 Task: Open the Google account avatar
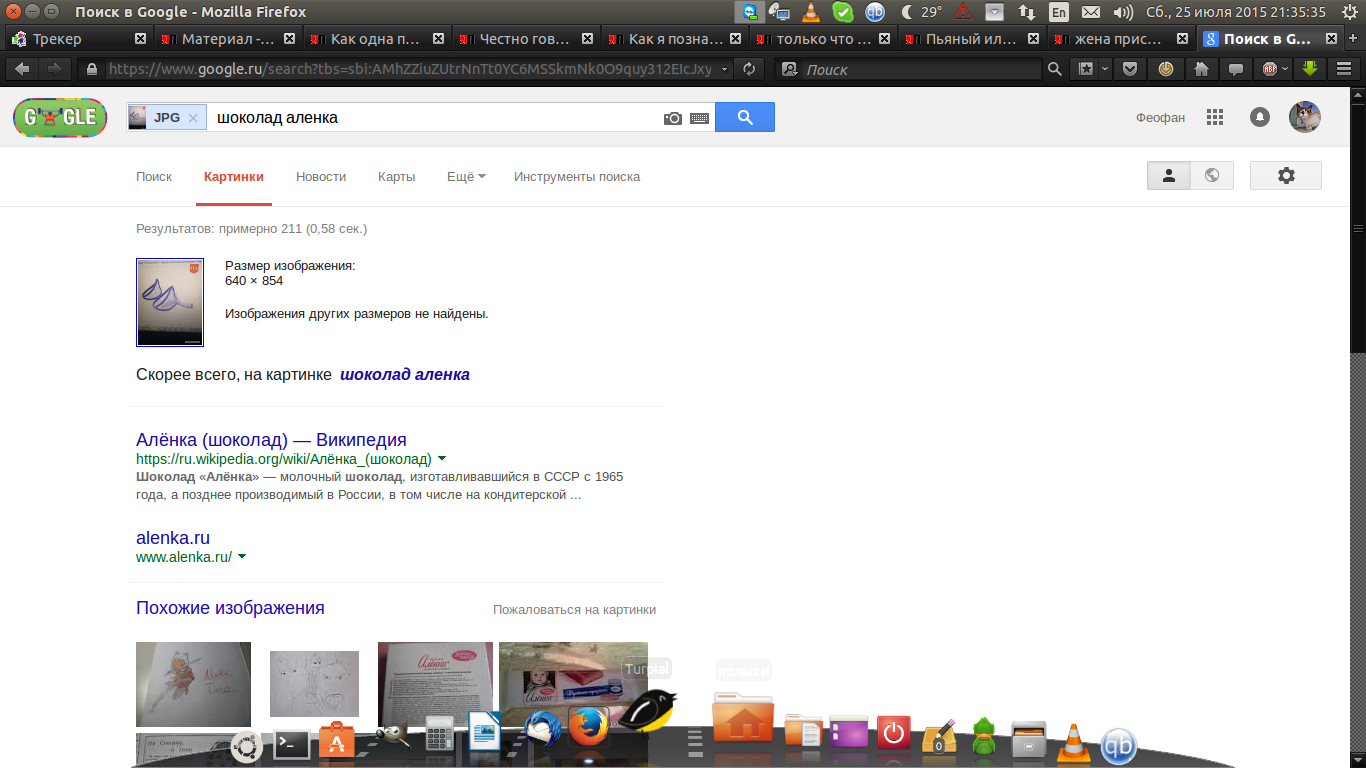(x=1305, y=117)
